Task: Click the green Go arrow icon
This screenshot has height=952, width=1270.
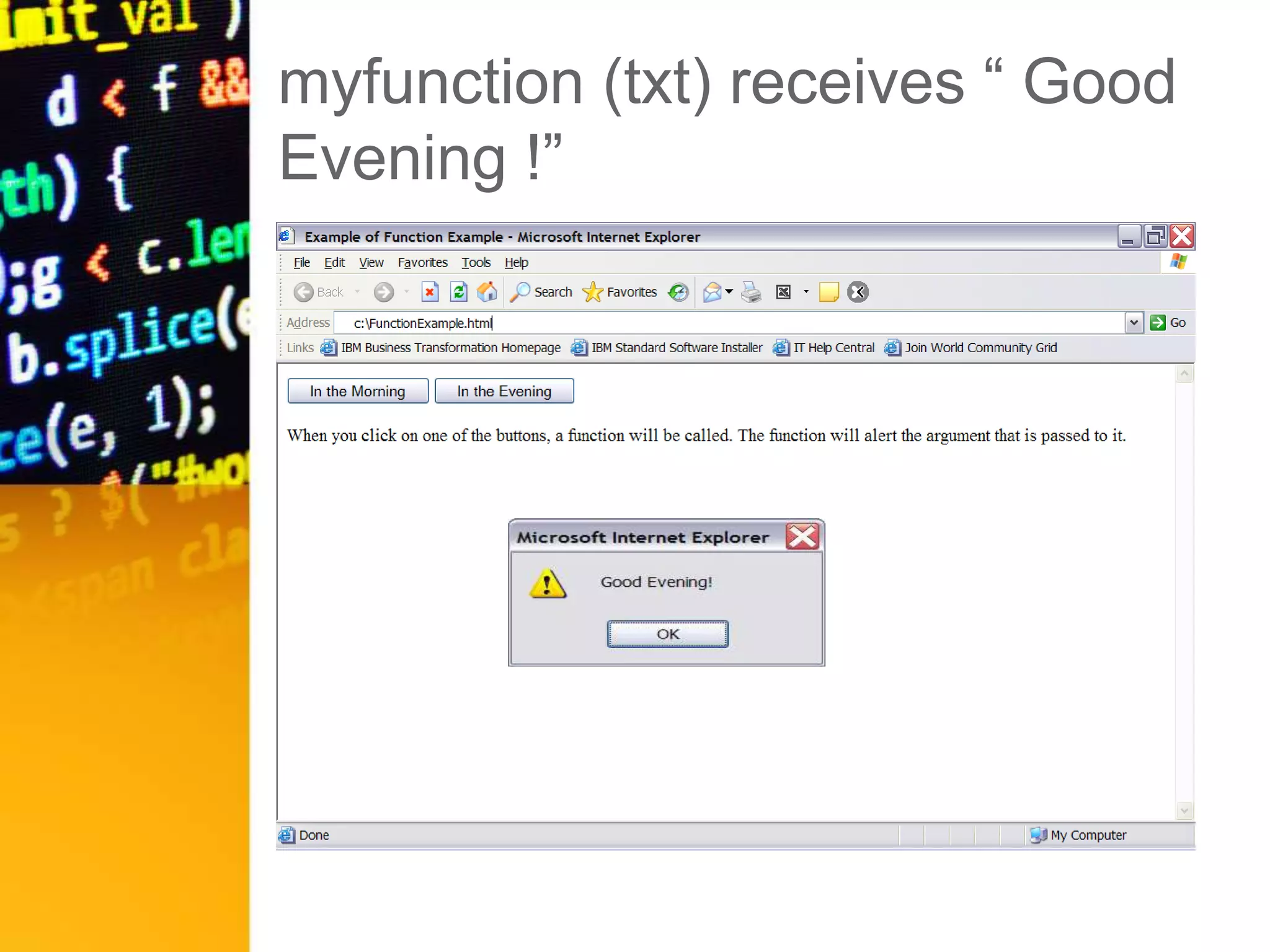Action: point(1157,323)
